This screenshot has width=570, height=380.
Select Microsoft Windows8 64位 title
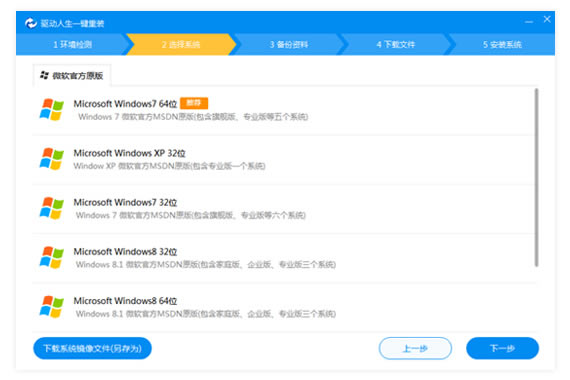(x=125, y=301)
